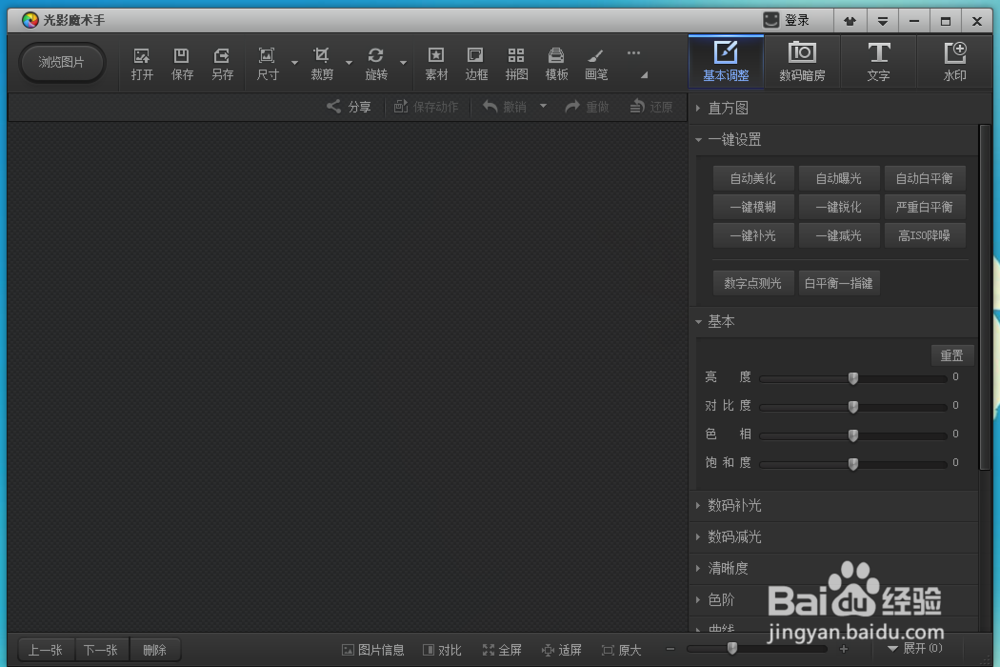Apply 一键锐化 one-click sharpen
This screenshot has height=667, width=1000.
click(x=839, y=207)
